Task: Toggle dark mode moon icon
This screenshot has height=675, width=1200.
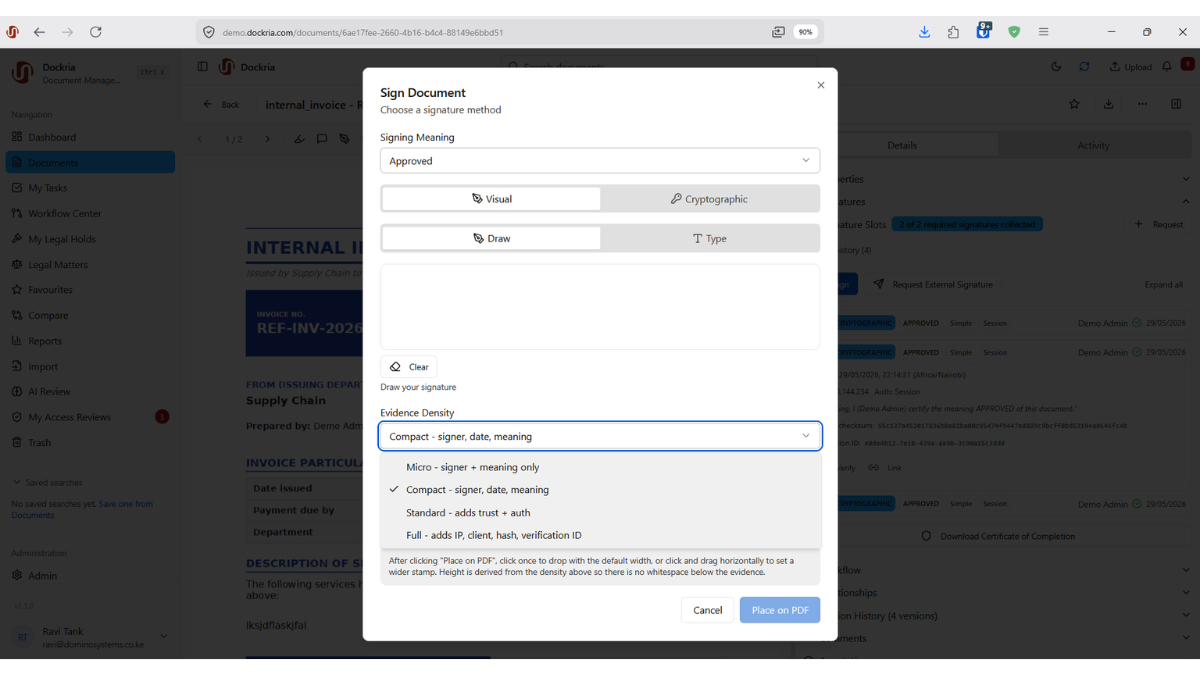Action: click(x=1057, y=67)
